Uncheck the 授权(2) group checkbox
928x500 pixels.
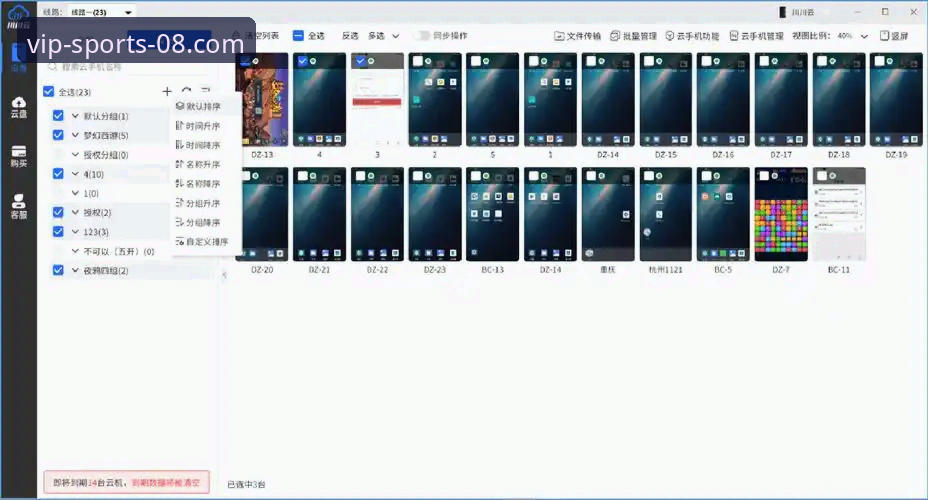coord(58,212)
